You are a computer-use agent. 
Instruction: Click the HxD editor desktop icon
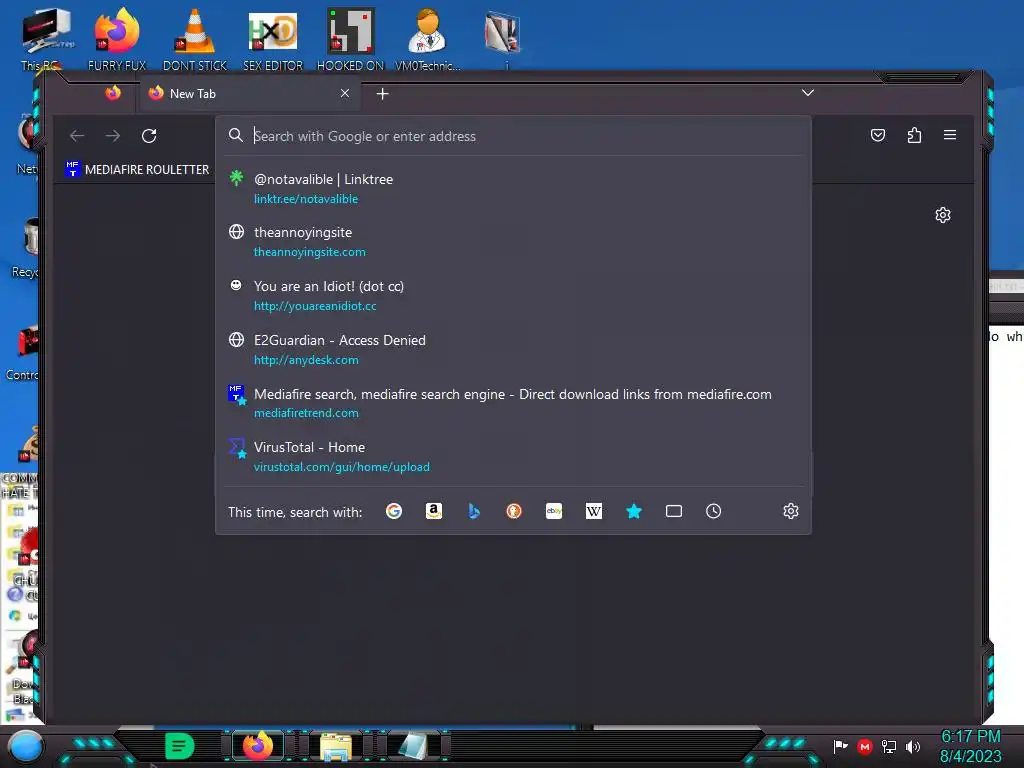click(273, 39)
